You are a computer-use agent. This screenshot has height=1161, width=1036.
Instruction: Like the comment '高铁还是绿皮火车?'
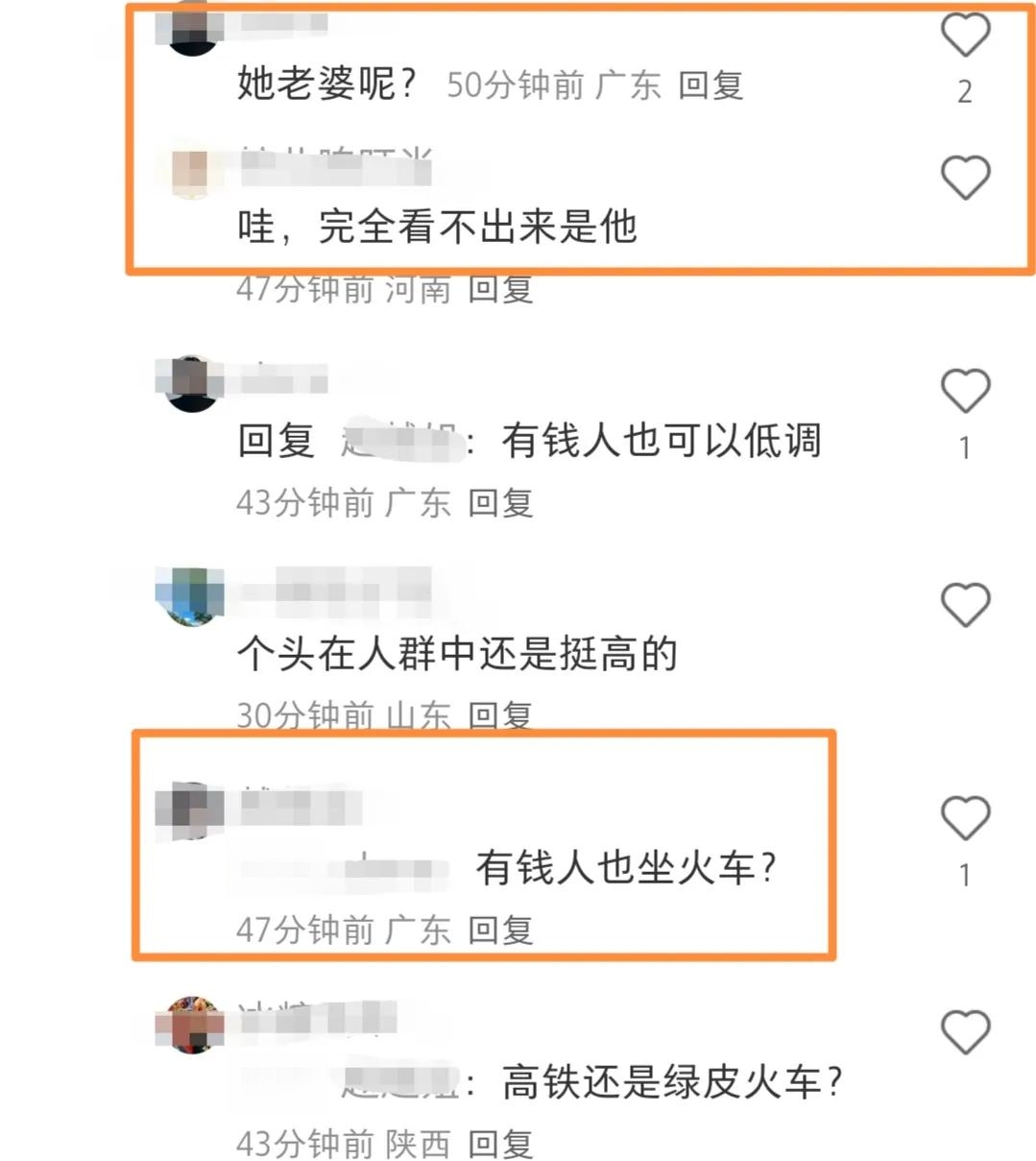(965, 1032)
